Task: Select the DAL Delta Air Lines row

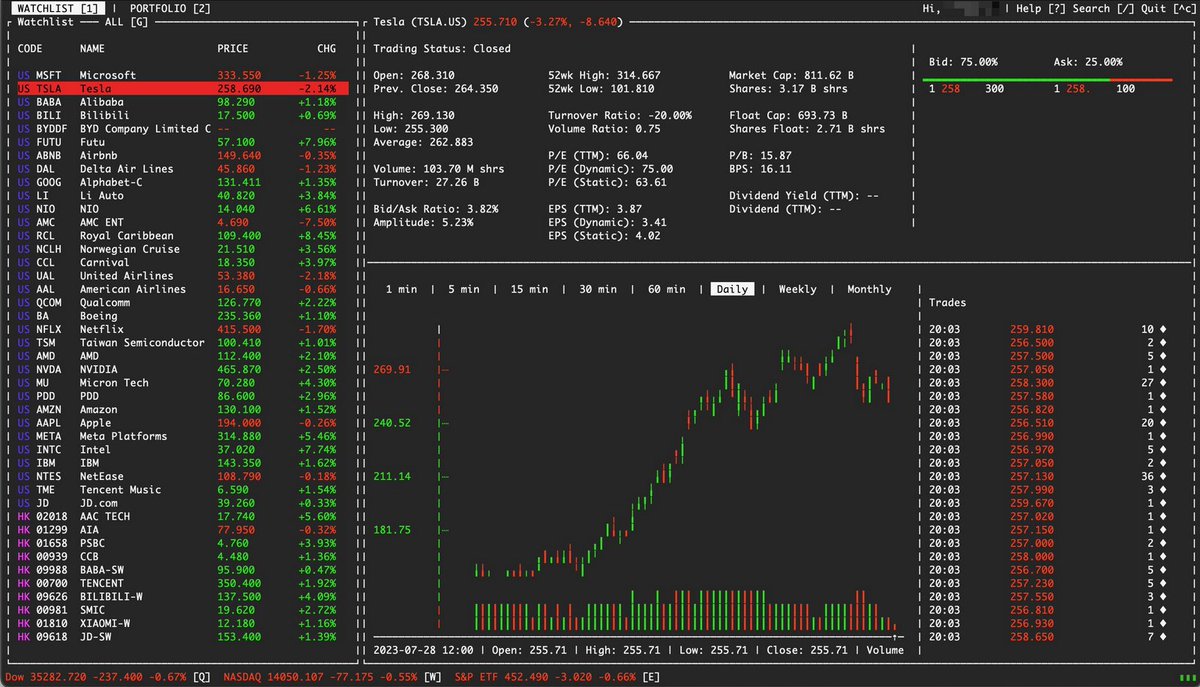Action: (182, 169)
